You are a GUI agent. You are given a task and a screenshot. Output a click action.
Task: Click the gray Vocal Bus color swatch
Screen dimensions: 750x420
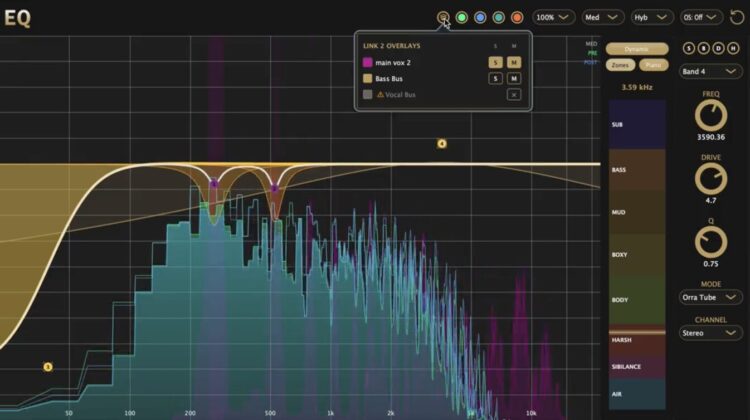pyautogui.click(x=367, y=95)
